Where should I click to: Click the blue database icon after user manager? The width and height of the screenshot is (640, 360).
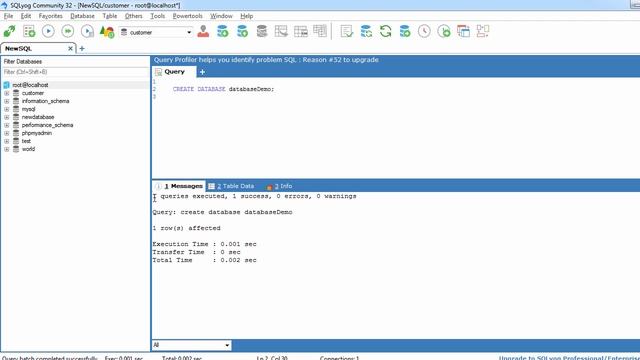(x=223, y=31)
